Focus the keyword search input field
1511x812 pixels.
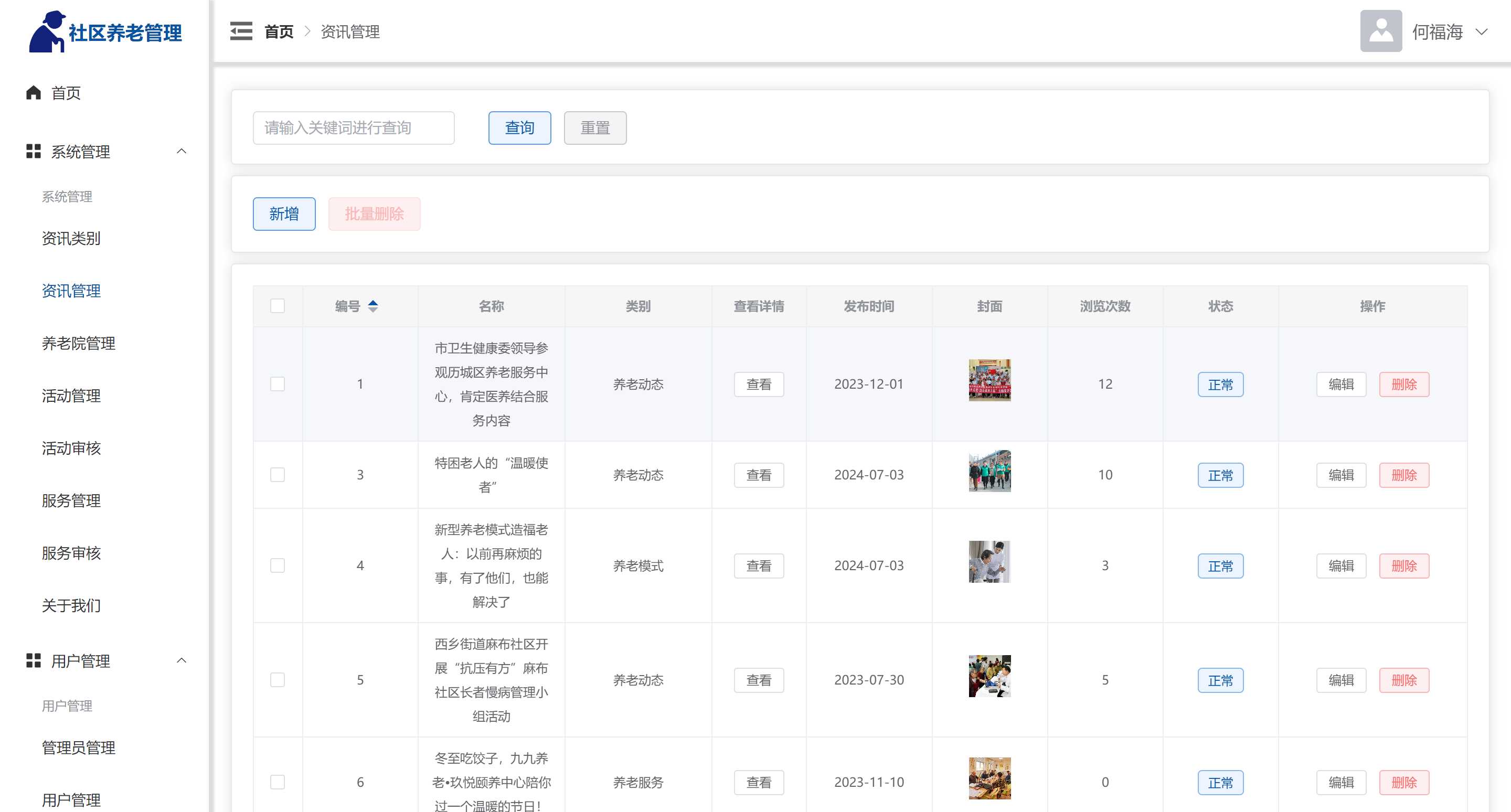pyautogui.click(x=353, y=128)
